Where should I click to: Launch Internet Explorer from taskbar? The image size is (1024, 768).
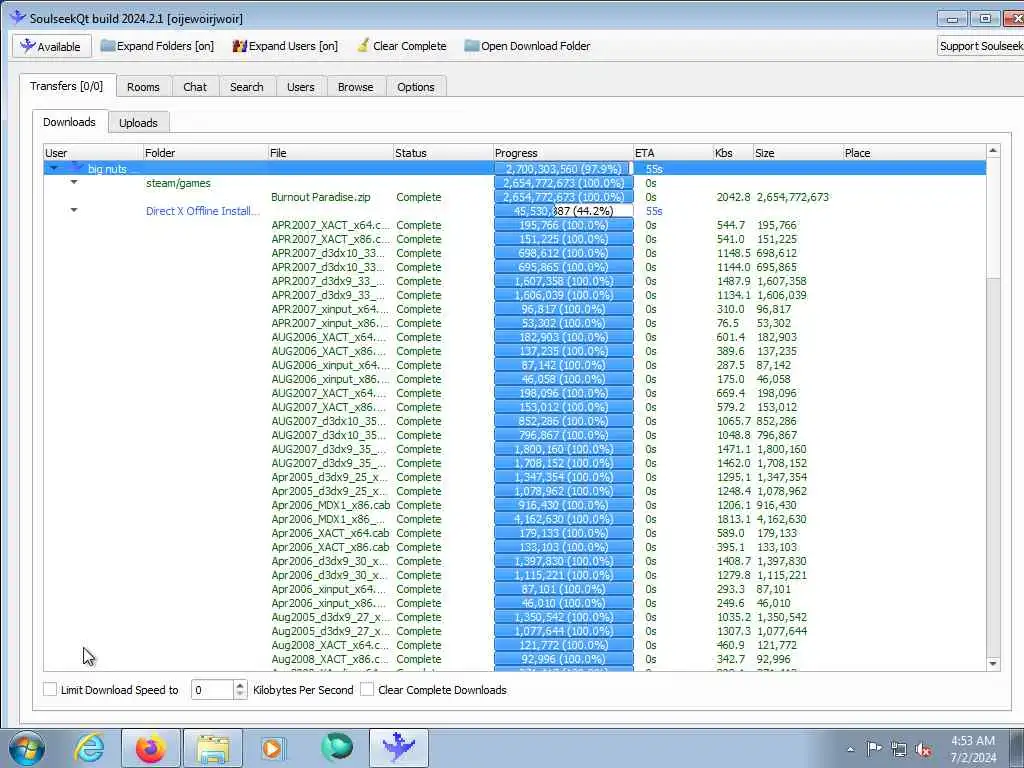point(88,748)
